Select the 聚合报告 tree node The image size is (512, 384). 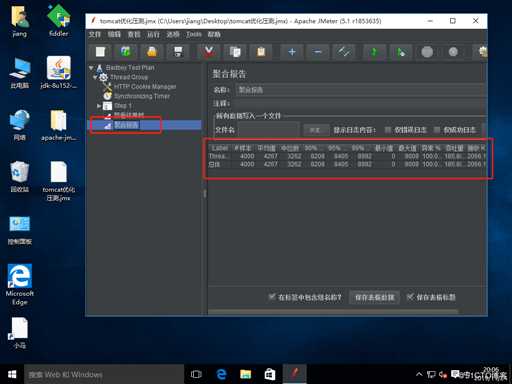pos(126,125)
